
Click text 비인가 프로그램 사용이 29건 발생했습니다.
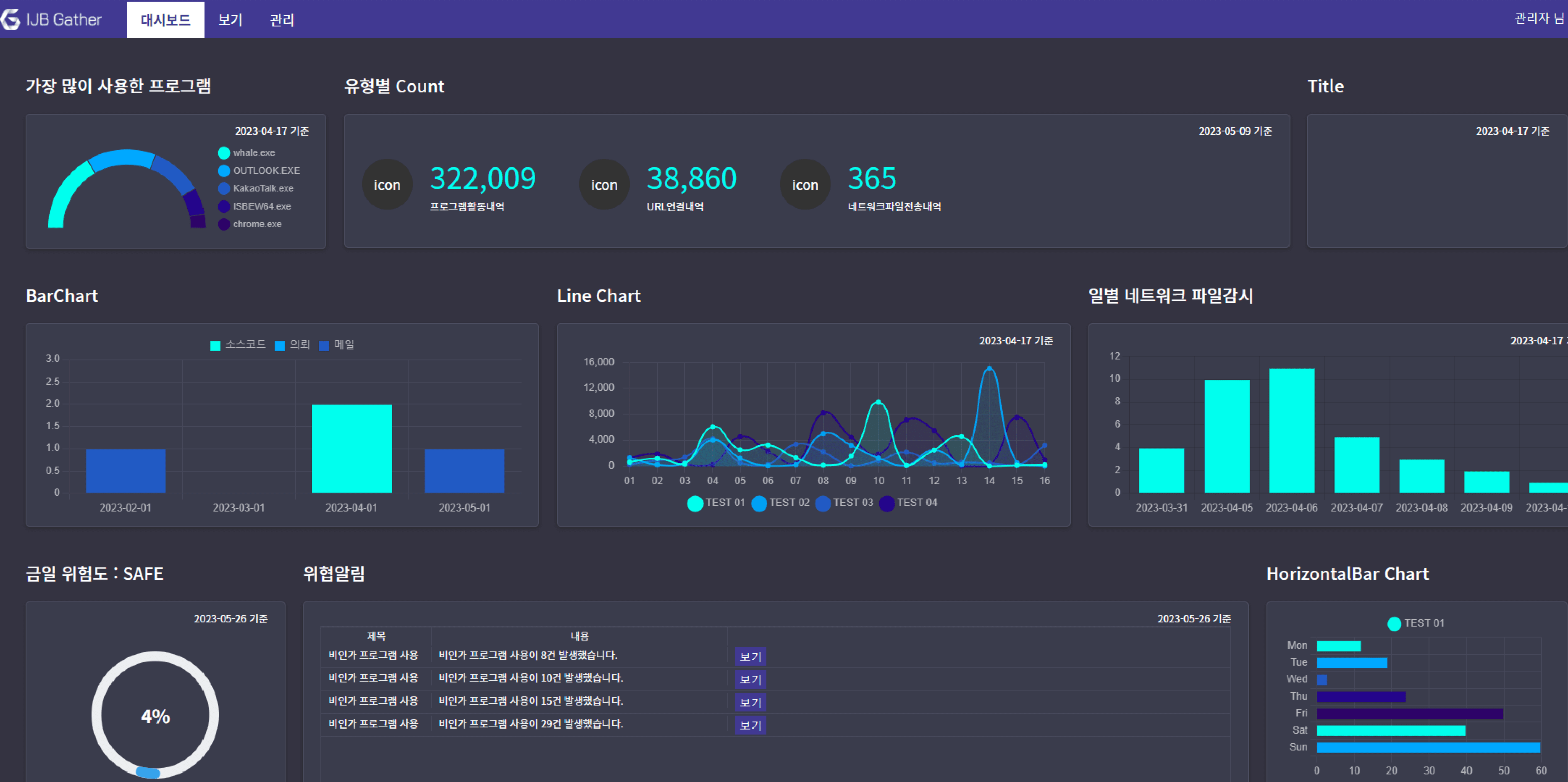click(531, 724)
